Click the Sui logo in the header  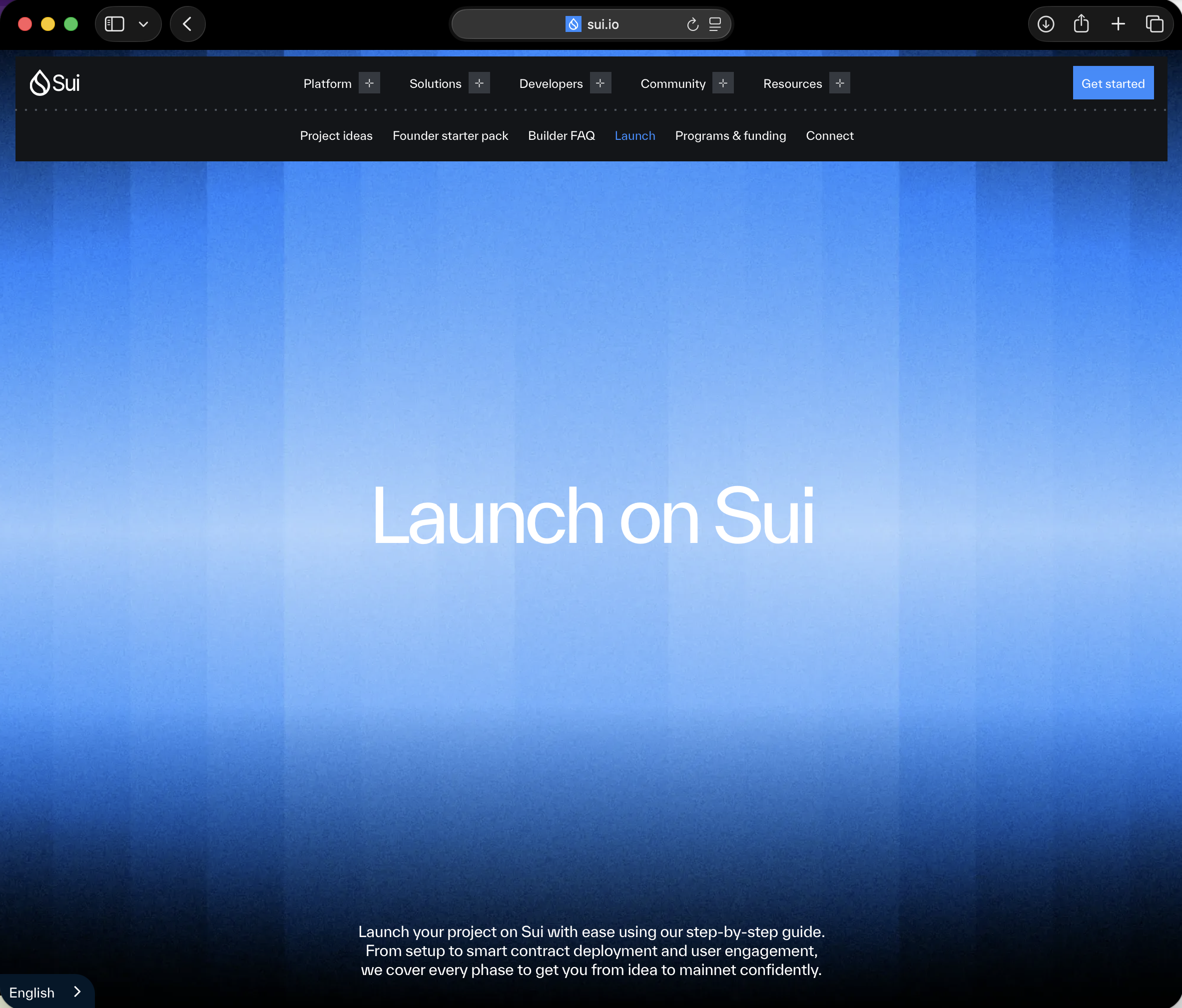55,83
